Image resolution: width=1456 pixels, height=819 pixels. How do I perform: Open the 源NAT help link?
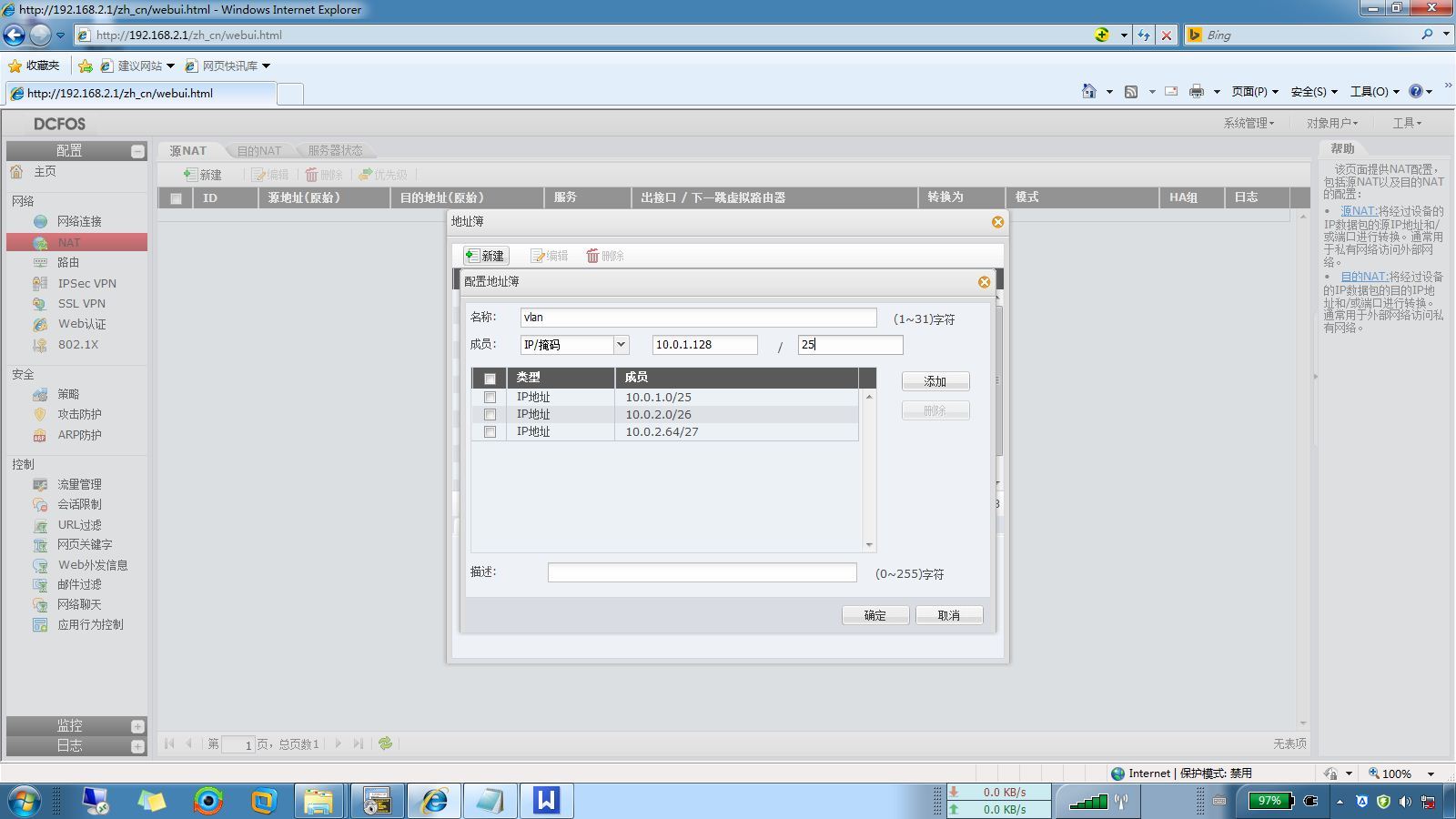coord(1358,211)
